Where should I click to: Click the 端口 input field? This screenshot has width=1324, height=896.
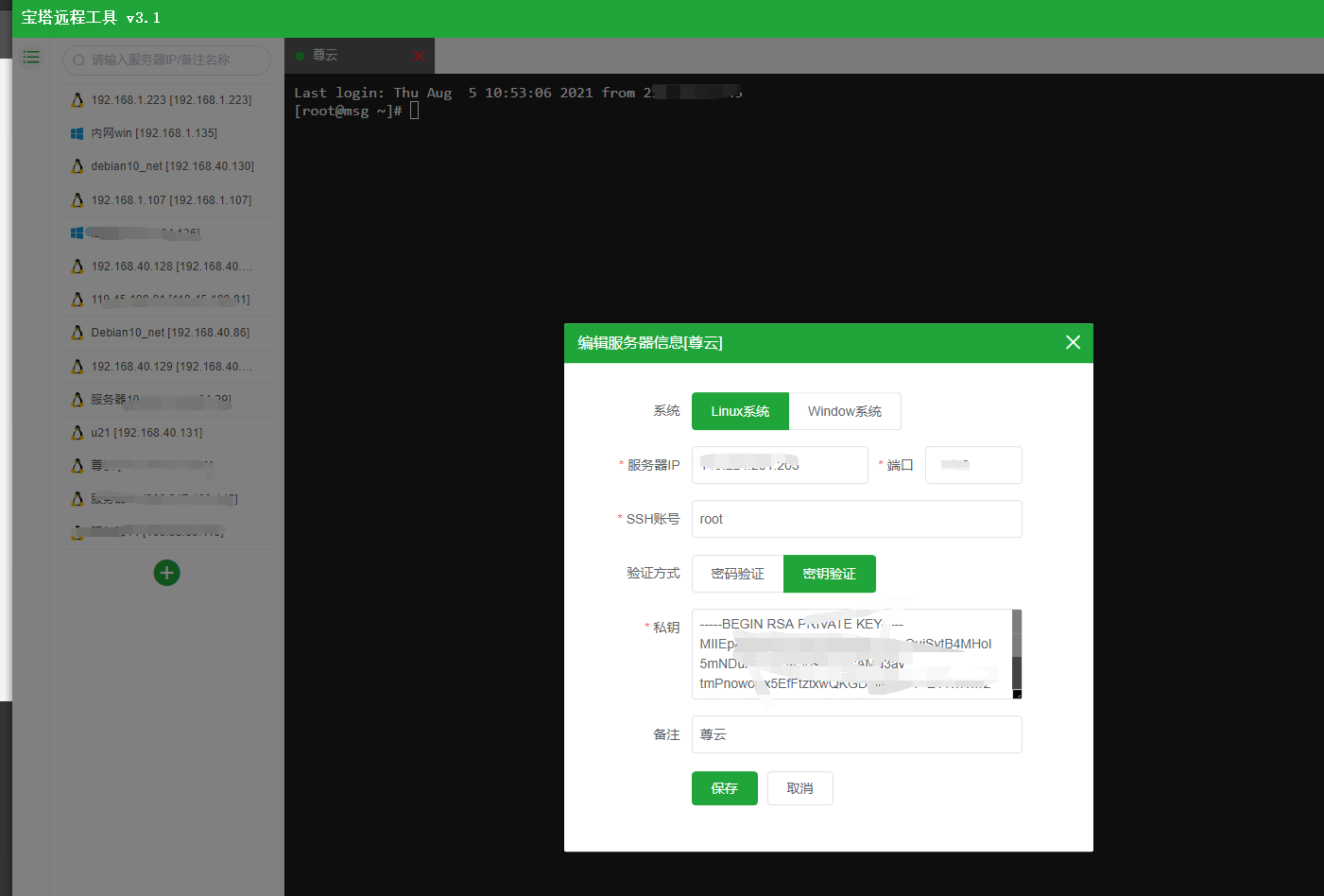pos(973,465)
